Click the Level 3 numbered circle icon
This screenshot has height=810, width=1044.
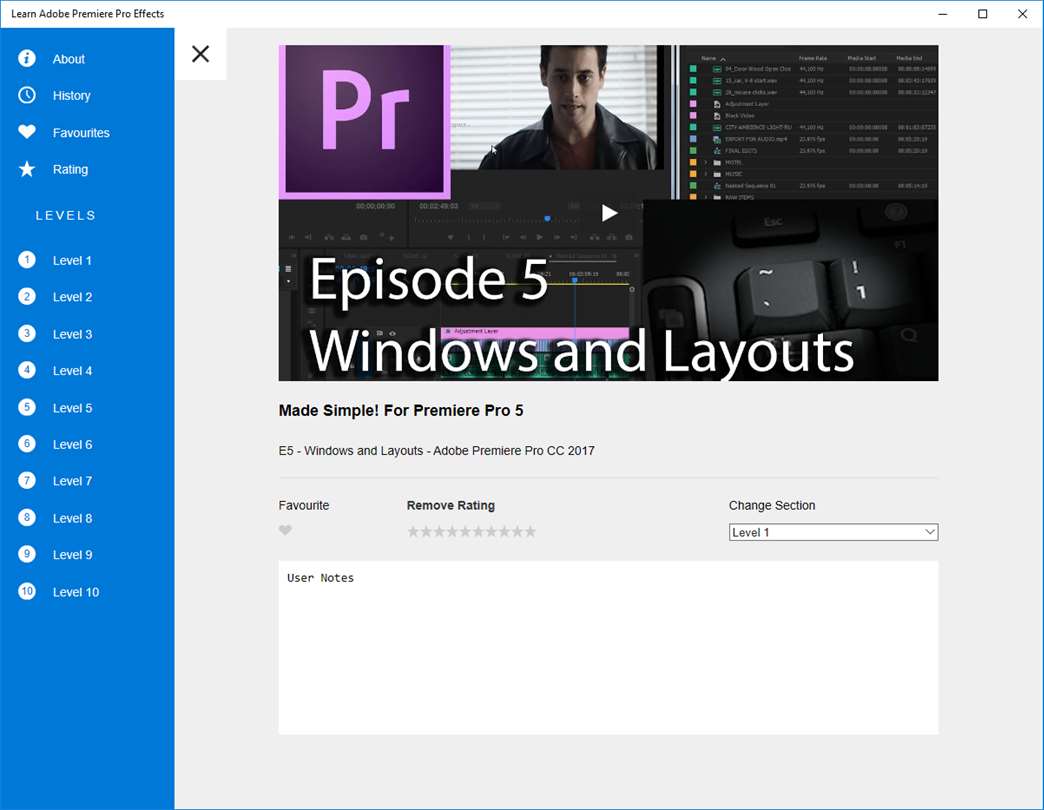27,333
